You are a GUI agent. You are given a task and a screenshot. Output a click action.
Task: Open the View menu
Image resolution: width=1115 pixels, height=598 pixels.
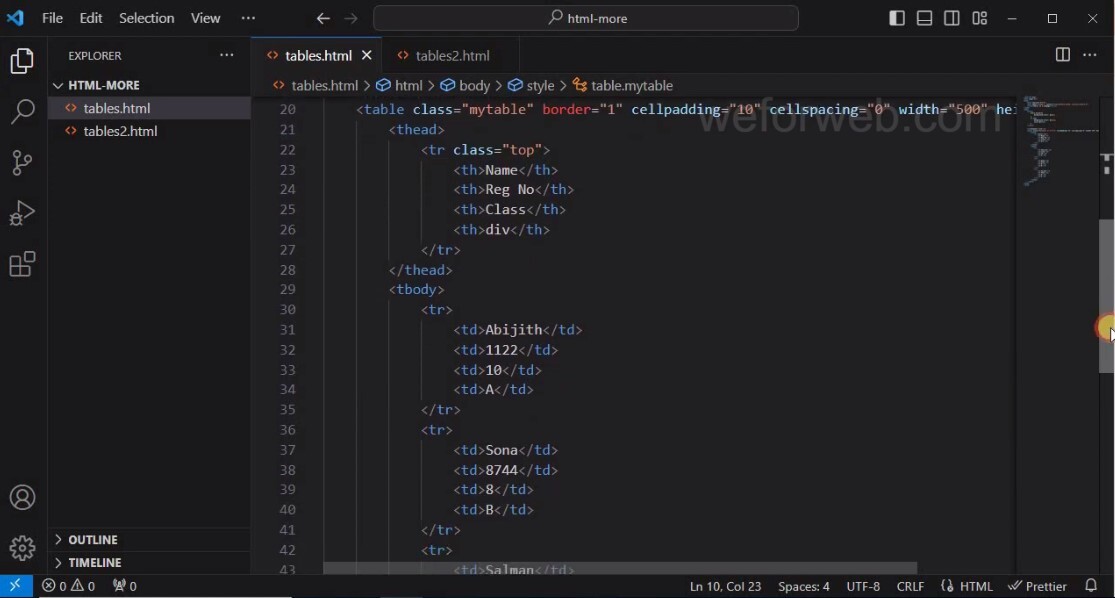pos(205,17)
